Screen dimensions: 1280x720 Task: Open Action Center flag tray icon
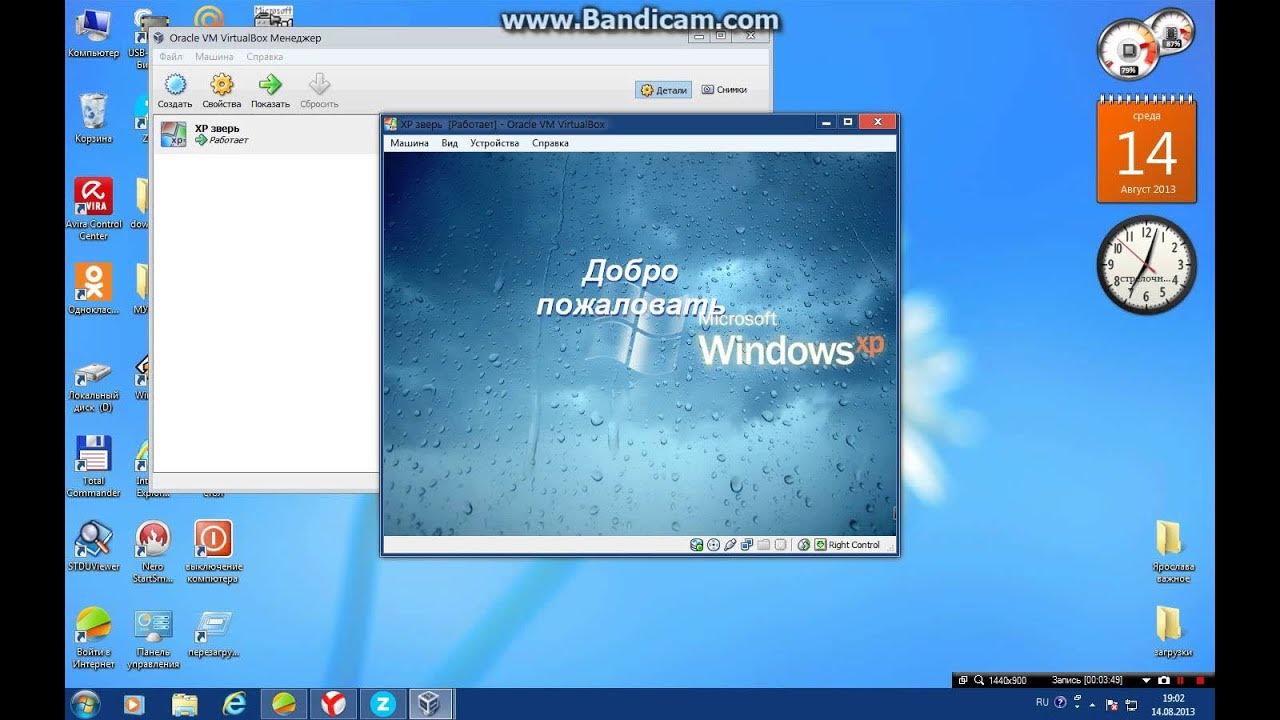1111,704
